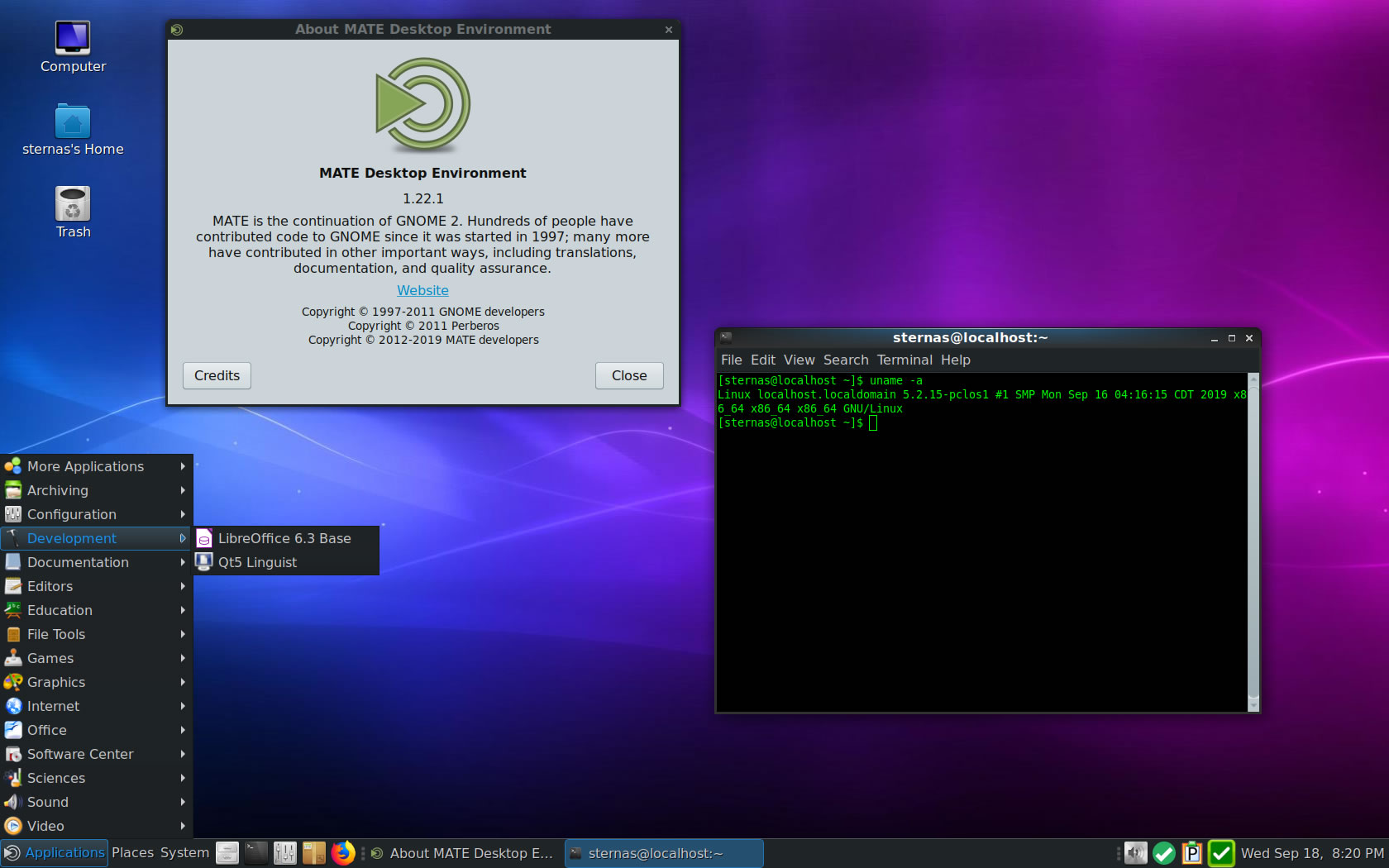This screenshot has height=868, width=1389.
Task: Open control center mixer-sliders panel icon
Action: coord(285,853)
